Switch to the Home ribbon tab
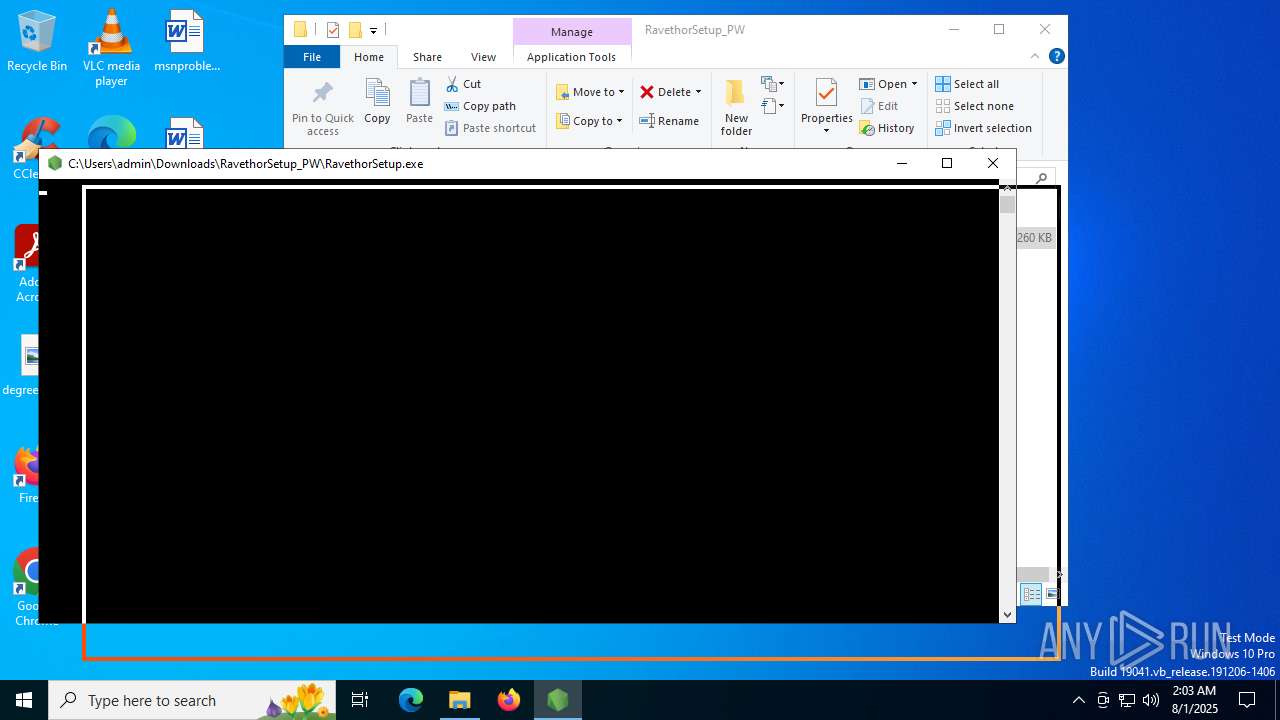1280x720 pixels. point(369,57)
